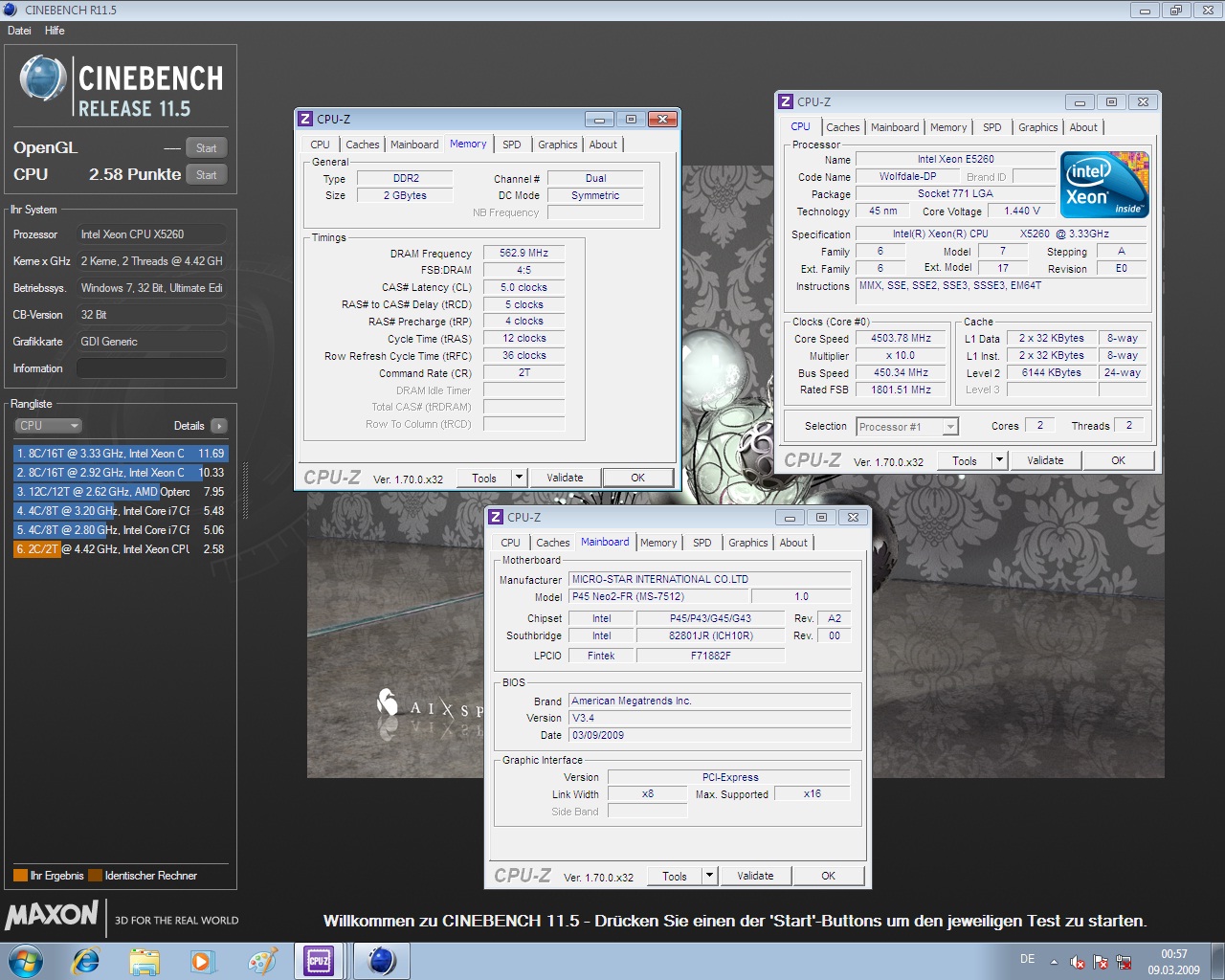Open Windows Explorer folder in taskbar
This screenshot has height=980, width=1225.
click(x=145, y=961)
